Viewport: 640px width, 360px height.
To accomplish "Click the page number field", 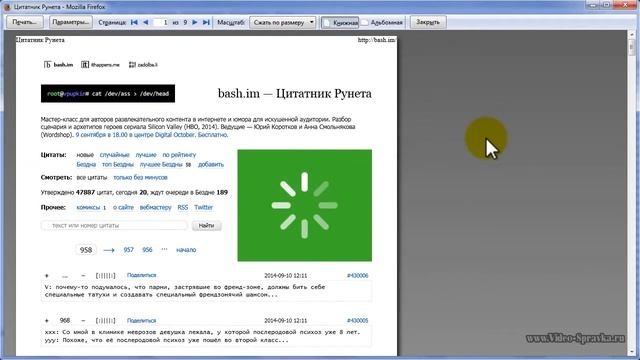I will 161,22.
